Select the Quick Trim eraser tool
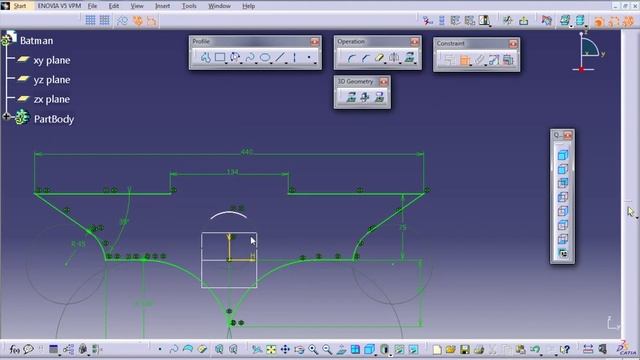Screen dimensions: 640x360 379,58
